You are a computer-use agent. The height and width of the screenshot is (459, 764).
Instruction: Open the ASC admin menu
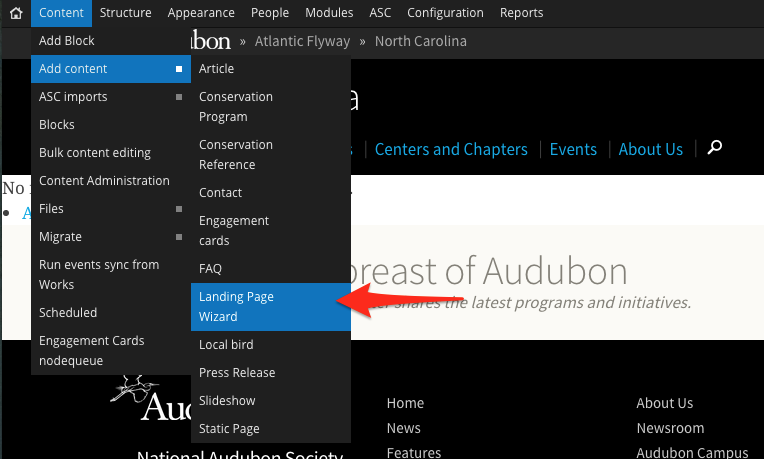[x=380, y=13]
